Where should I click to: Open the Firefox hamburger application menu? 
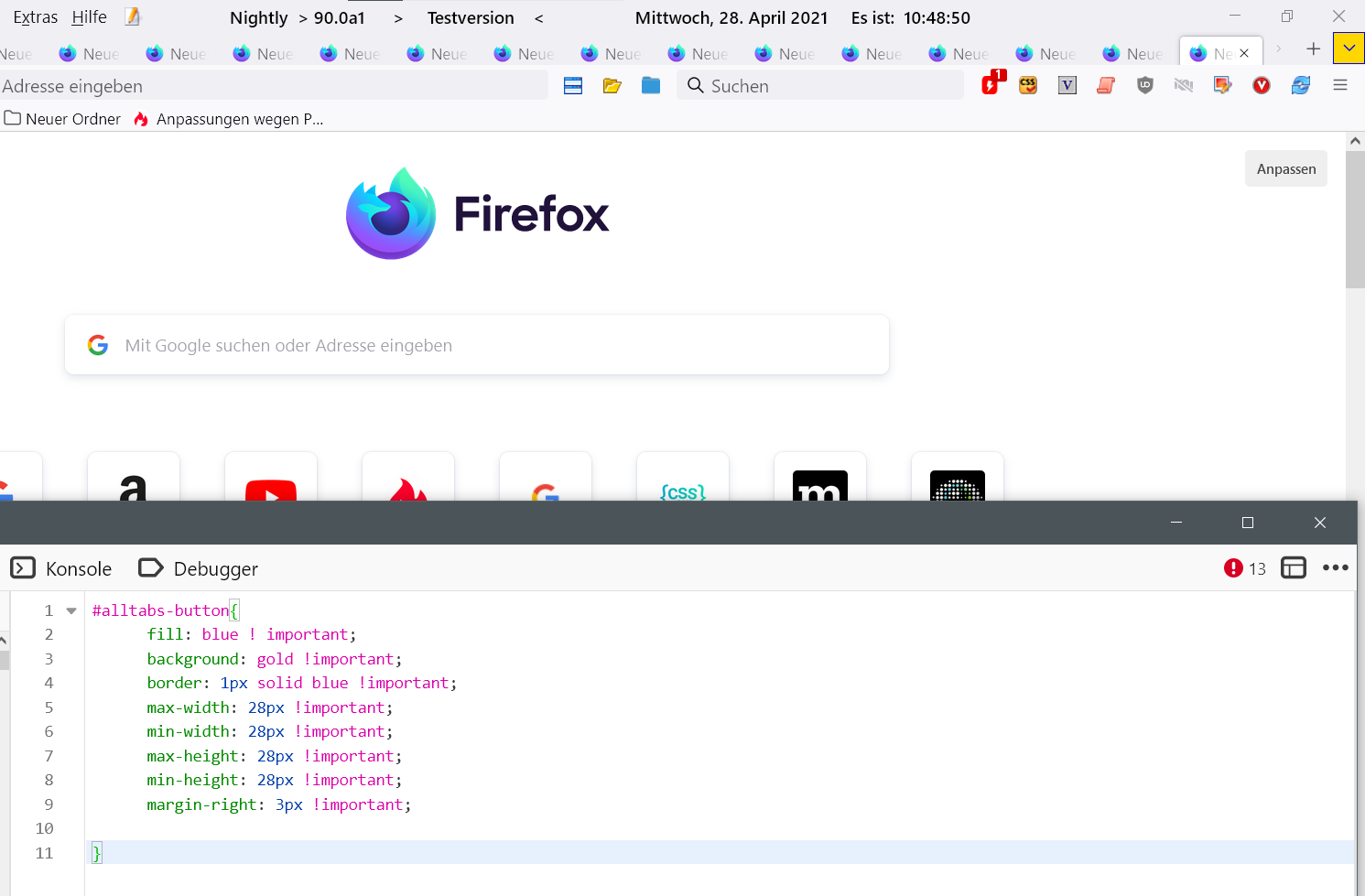point(1340,85)
